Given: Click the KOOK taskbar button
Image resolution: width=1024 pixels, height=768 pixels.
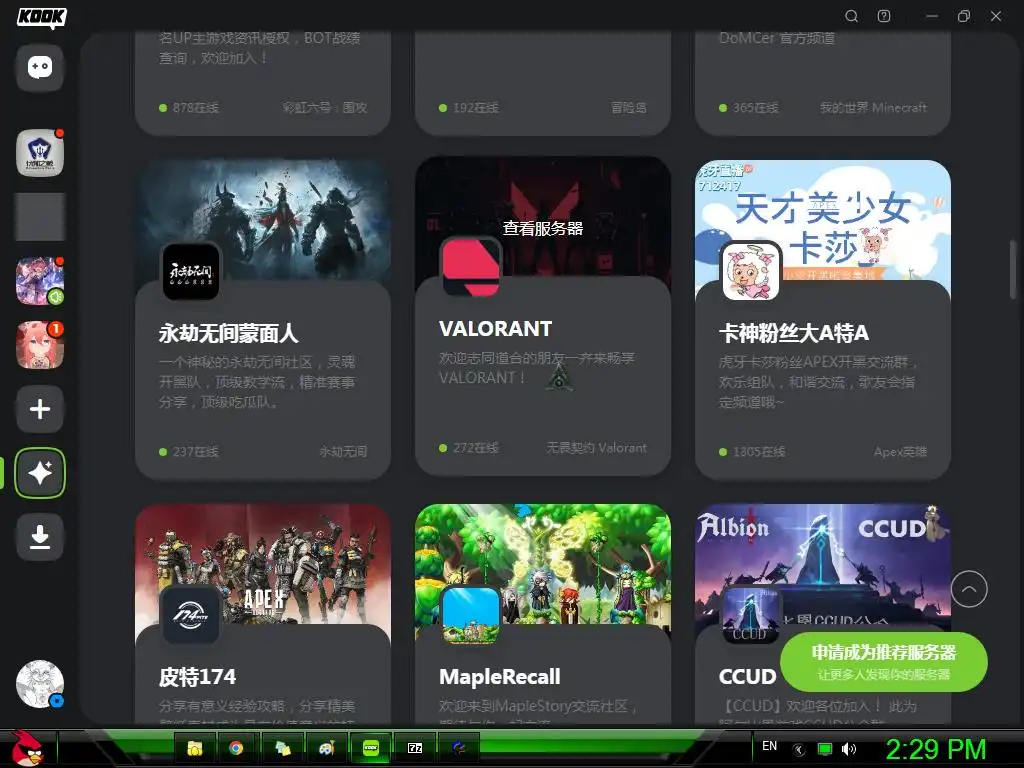Looking at the screenshot, I should click(x=371, y=748).
